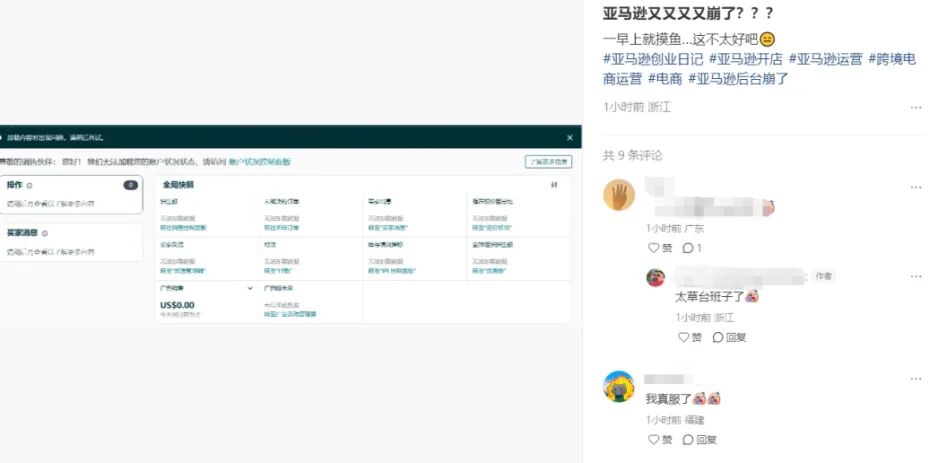This screenshot has height=463, width=938.
Task: Click the 了解更多信息 button
Action: [x=548, y=162]
